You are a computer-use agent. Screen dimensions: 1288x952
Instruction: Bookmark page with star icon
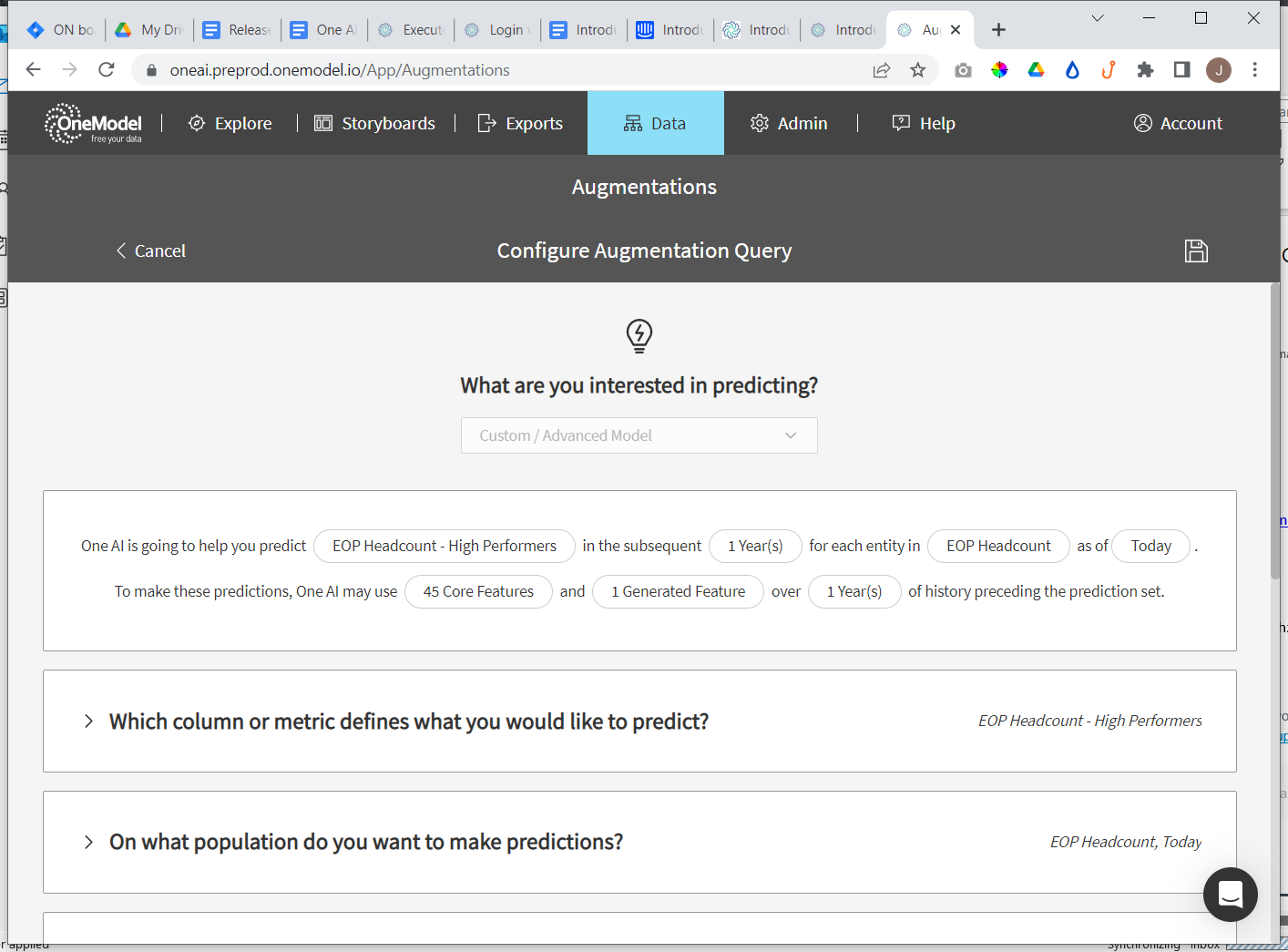(917, 70)
